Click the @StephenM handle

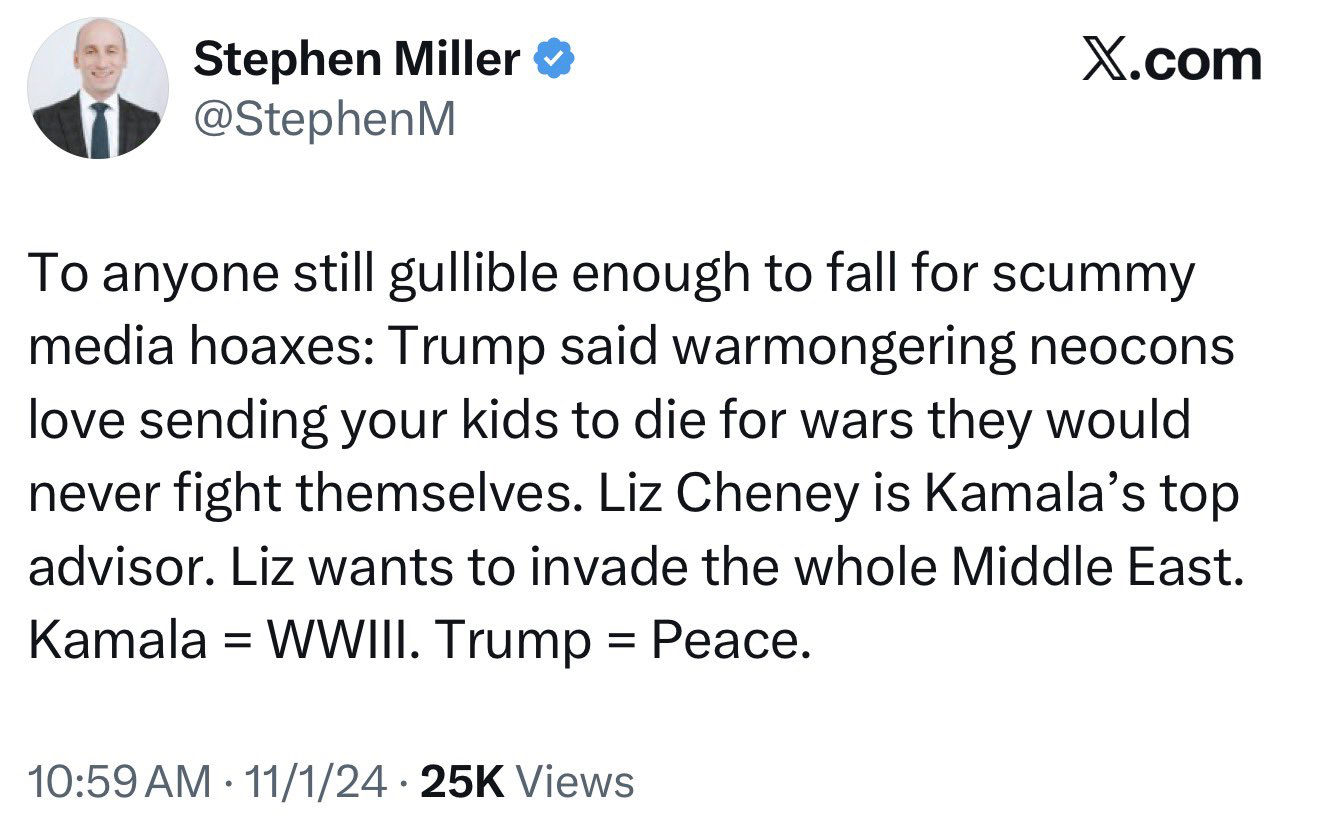click(x=324, y=119)
